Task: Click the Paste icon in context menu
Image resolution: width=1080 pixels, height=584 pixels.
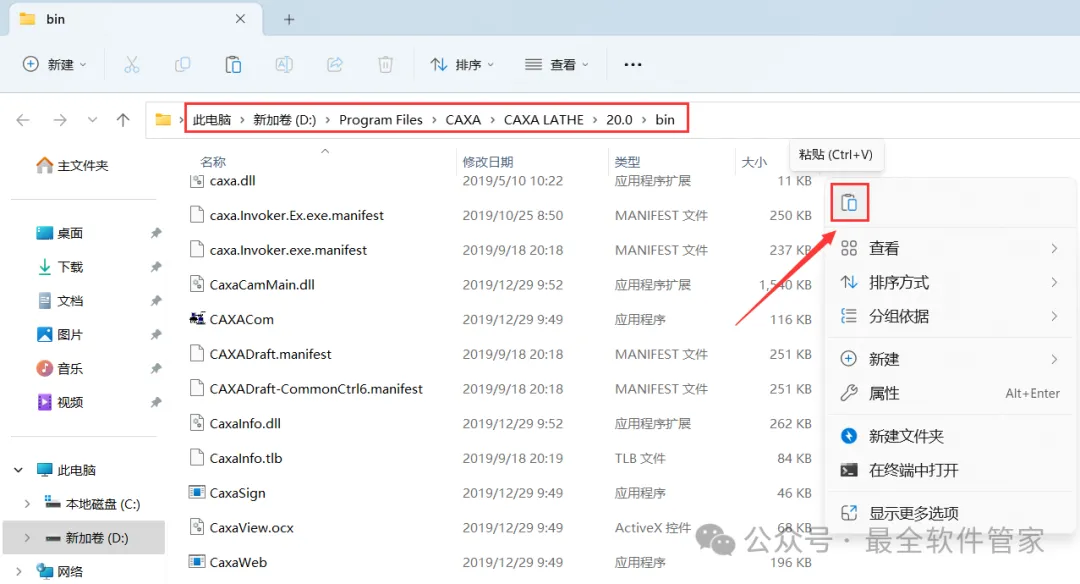Action: coord(849,202)
